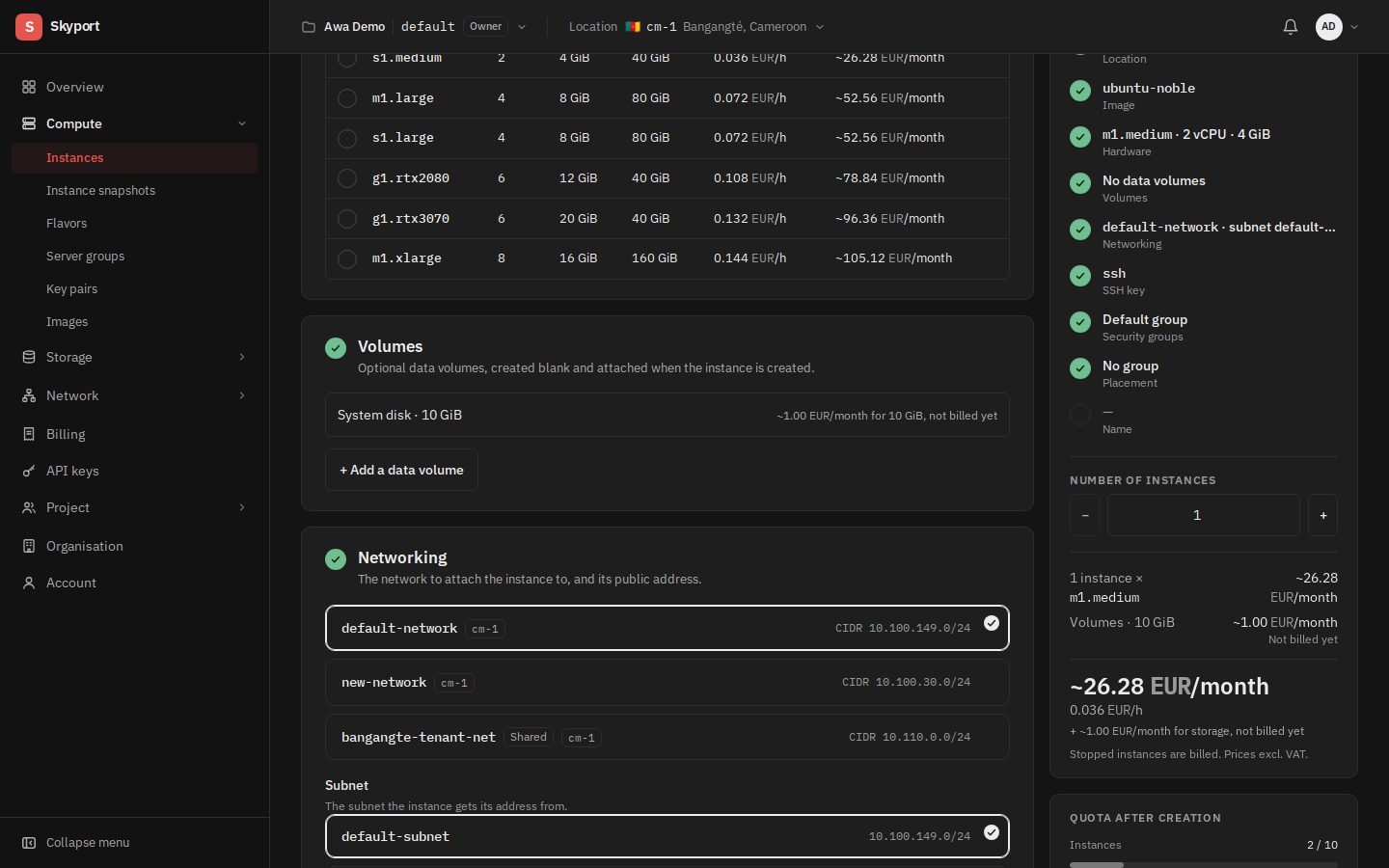The width and height of the screenshot is (1389, 868).
Task: Click the API keys key icon
Action: [x=29, y=471]
